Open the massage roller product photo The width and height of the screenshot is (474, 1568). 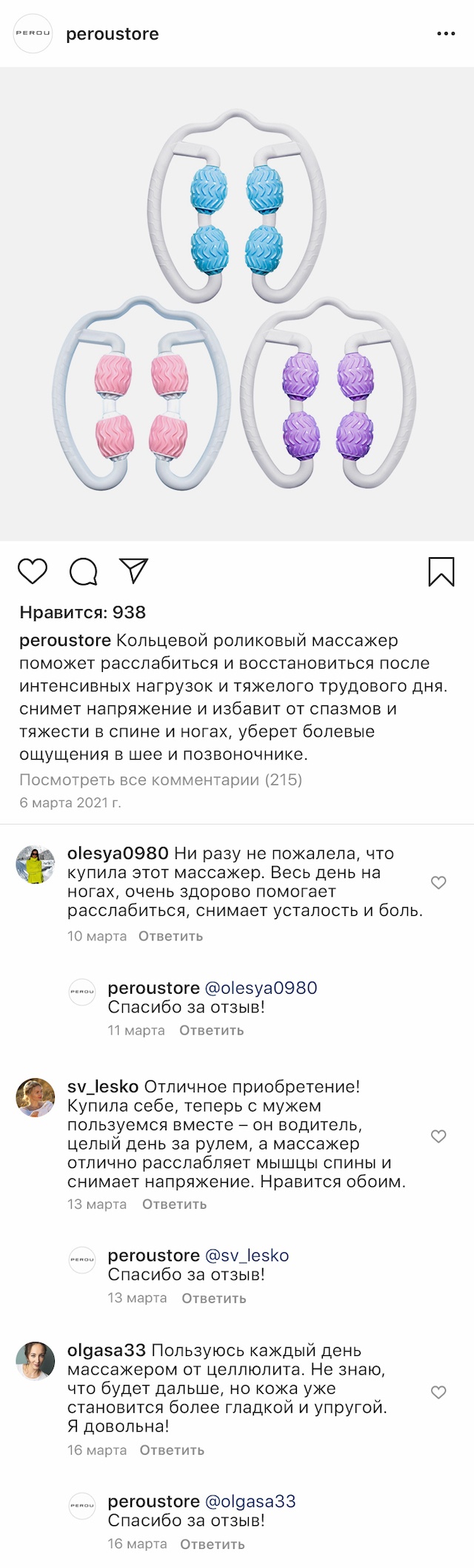[237, 304]
